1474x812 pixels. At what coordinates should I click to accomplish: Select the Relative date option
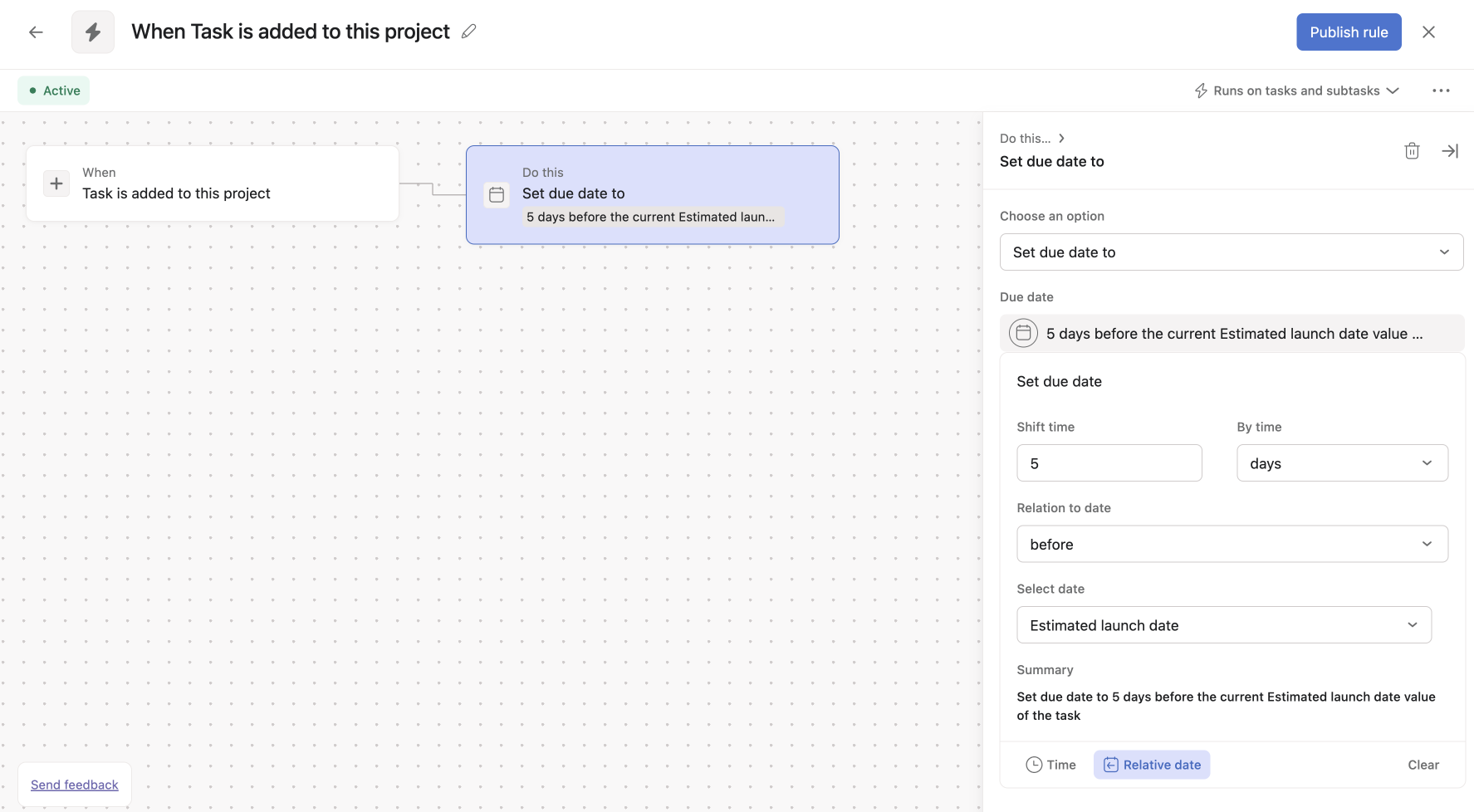[1152, 765]
